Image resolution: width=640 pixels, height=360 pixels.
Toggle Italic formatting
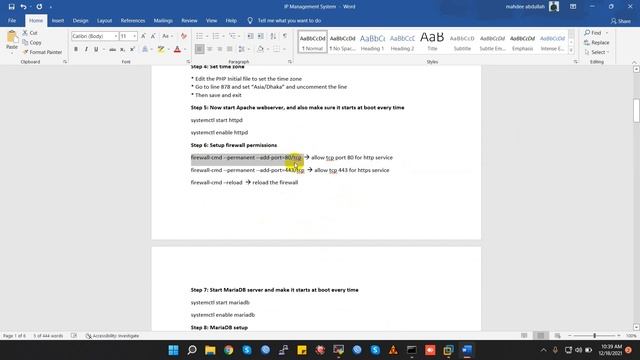pyautogui.click(x=86, y=49)
